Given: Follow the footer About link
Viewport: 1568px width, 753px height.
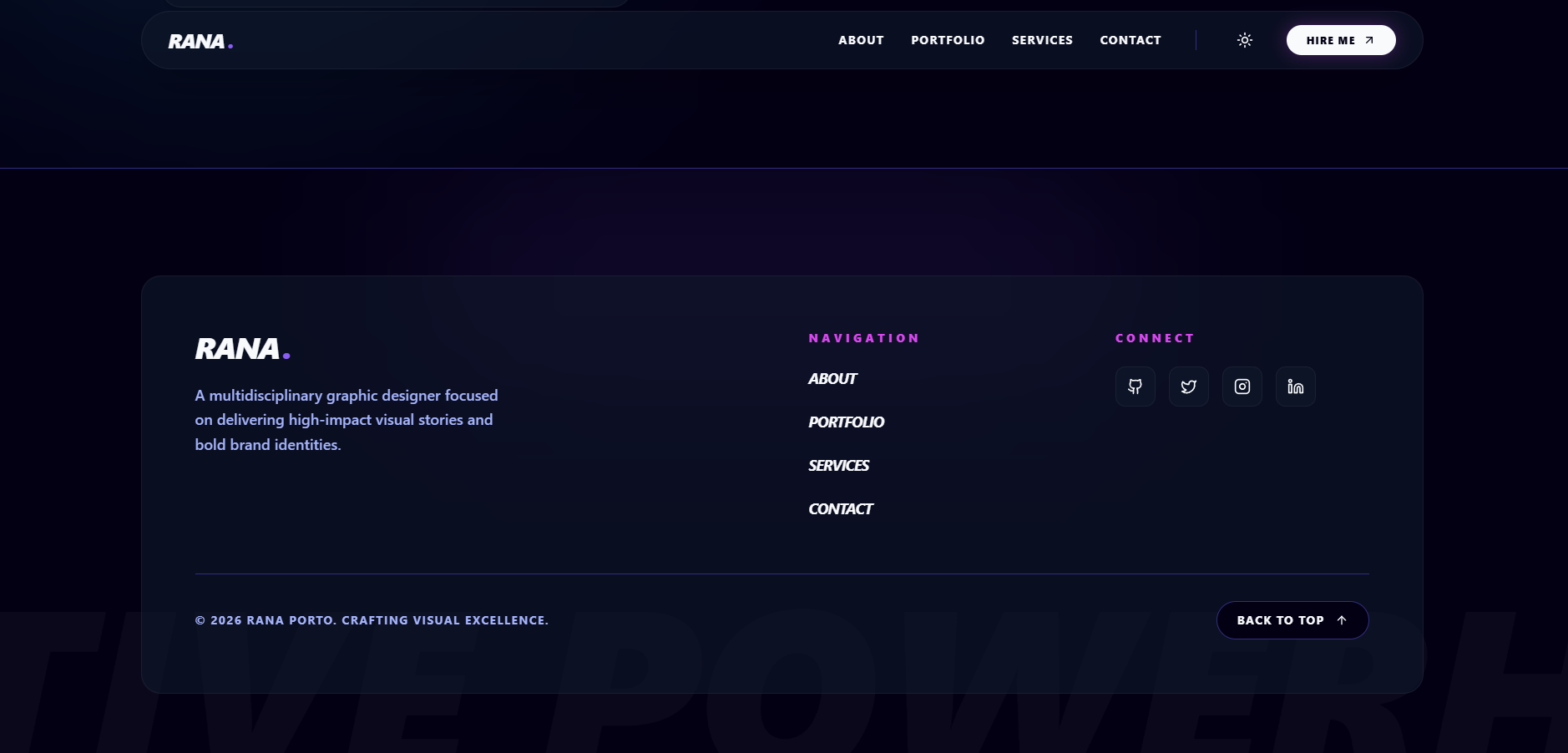Looking at the screenshot, I should tap(832, 379).
